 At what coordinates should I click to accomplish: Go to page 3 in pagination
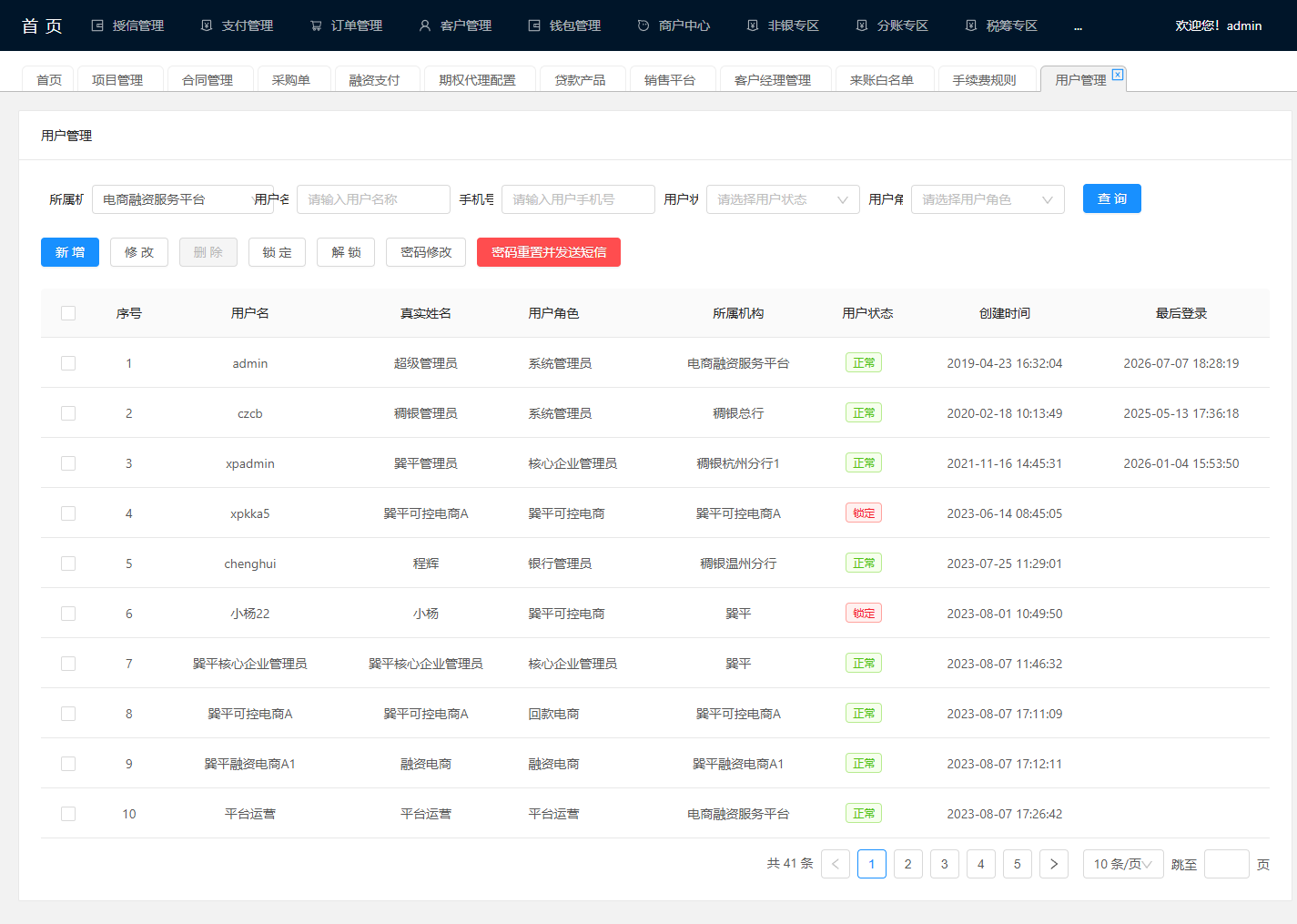945,864
